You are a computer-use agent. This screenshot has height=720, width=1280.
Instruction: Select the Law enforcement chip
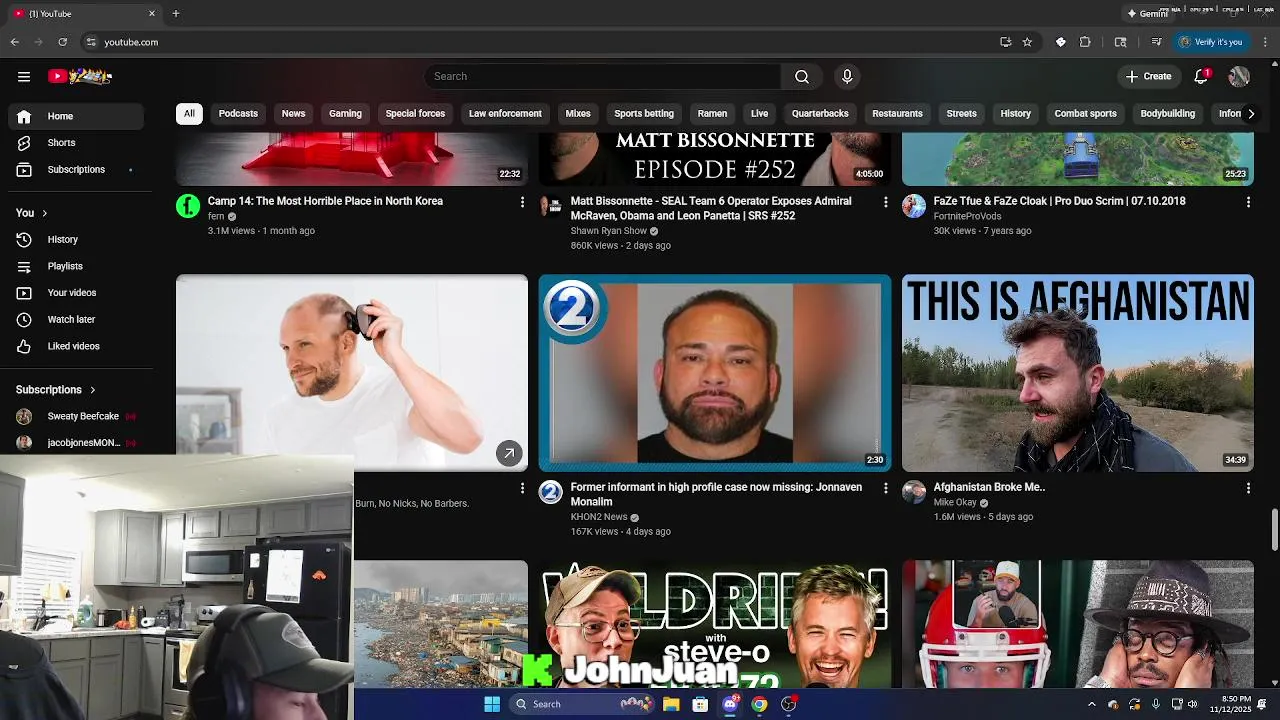505,114
